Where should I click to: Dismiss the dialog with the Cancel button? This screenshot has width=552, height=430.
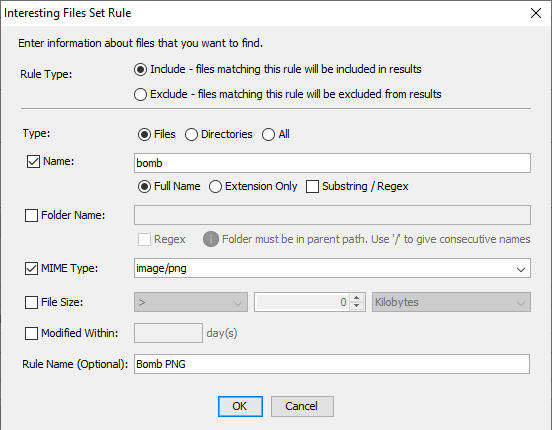(x=302, y=406)
